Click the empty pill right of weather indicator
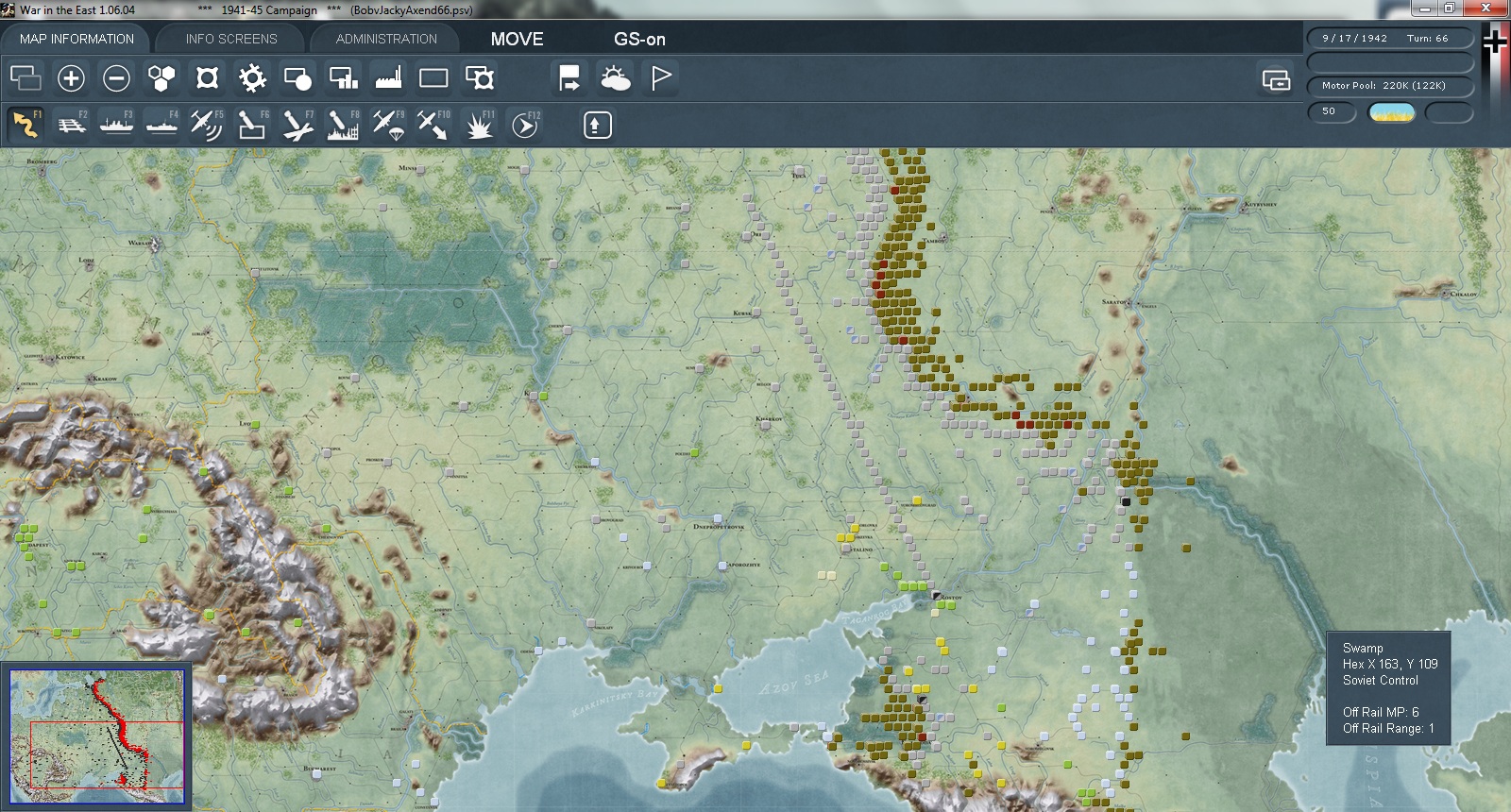Viewport: 1511px width, 812px height. pyautogui.click(x=1449, y=112)
